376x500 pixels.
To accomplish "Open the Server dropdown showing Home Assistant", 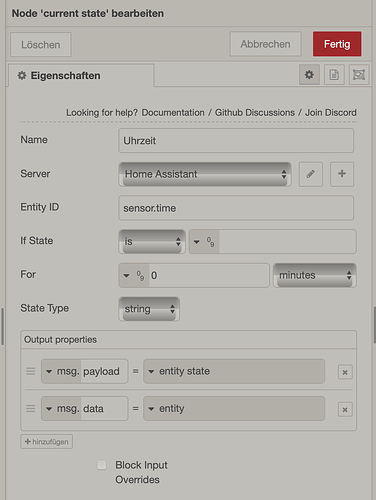I will point(205,174).
